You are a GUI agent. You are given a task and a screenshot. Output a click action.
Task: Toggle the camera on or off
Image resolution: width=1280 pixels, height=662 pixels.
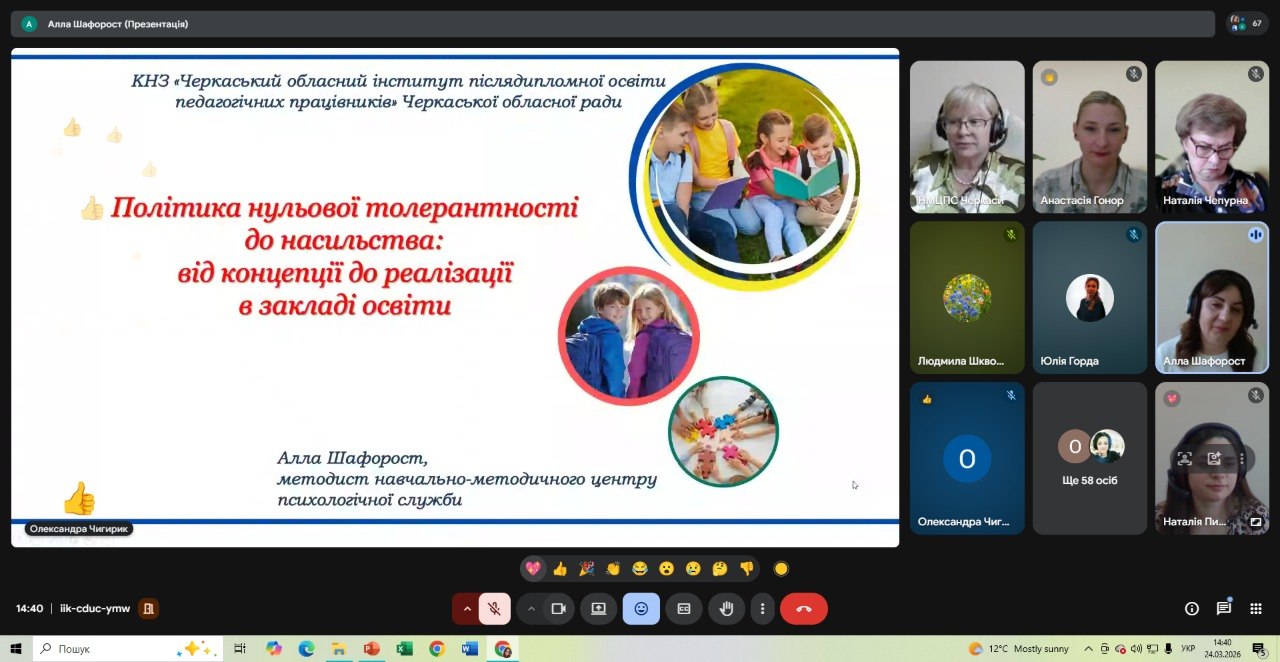click(559, 608)
